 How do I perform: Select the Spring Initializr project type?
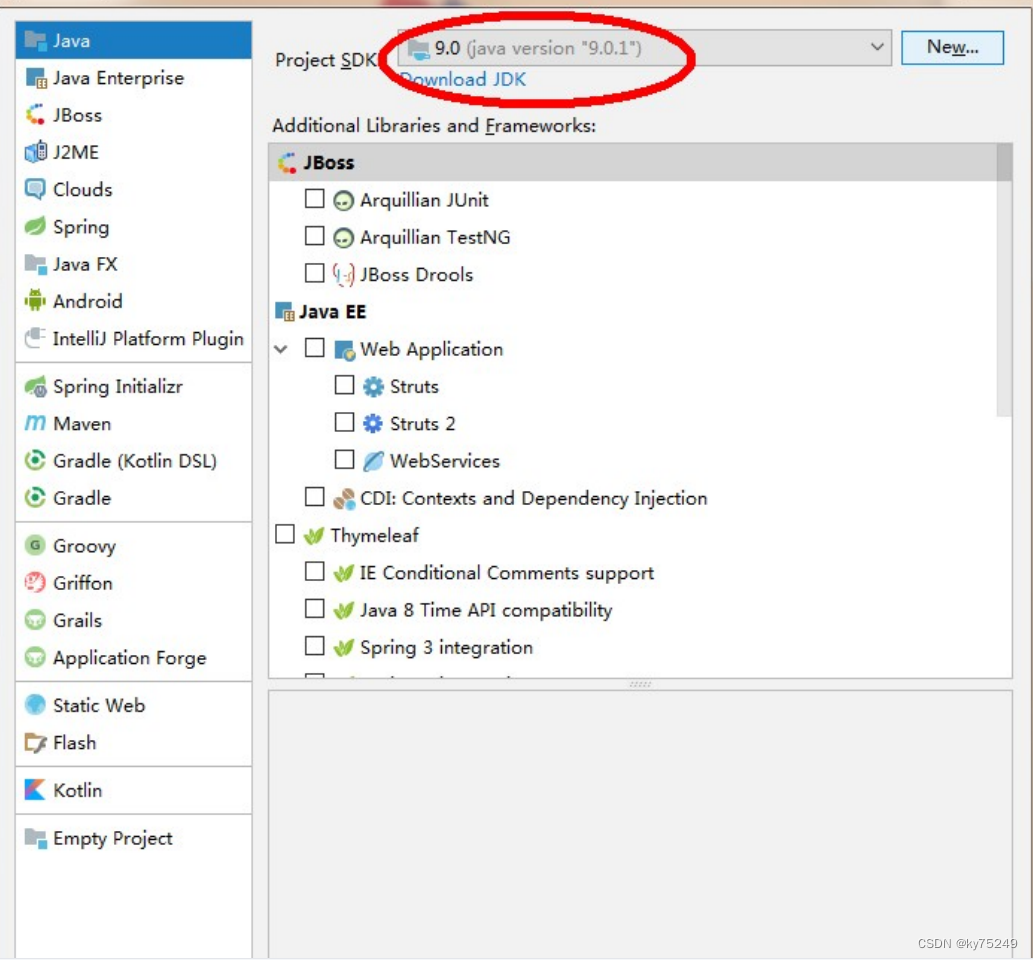134,386
